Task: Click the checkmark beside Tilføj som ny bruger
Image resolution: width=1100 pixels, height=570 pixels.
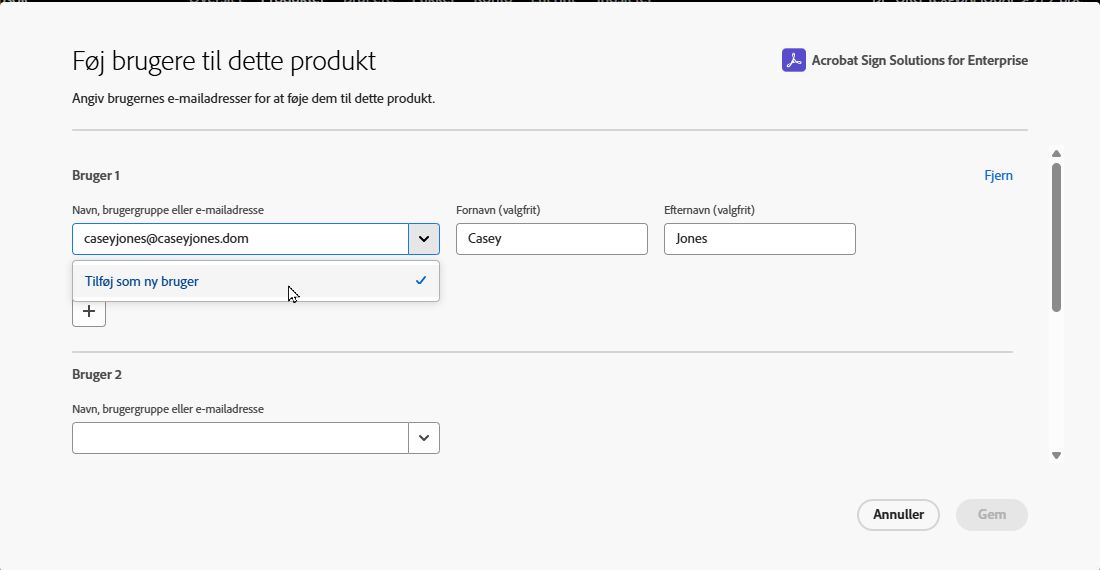Action: 421,281
